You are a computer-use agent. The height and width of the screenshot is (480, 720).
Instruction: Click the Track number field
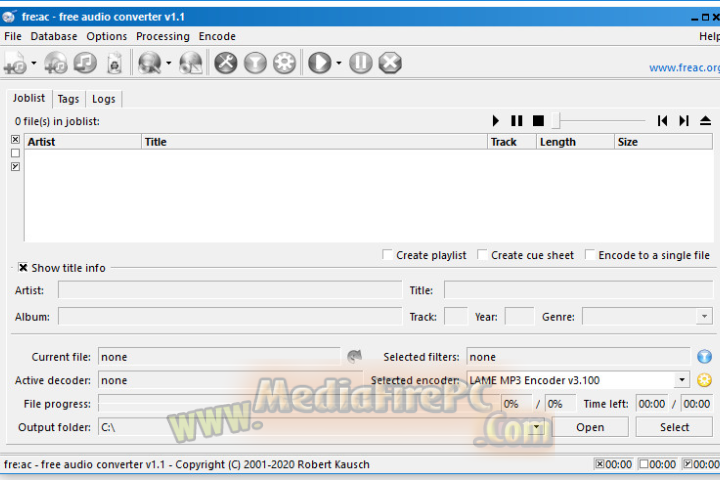456,316
